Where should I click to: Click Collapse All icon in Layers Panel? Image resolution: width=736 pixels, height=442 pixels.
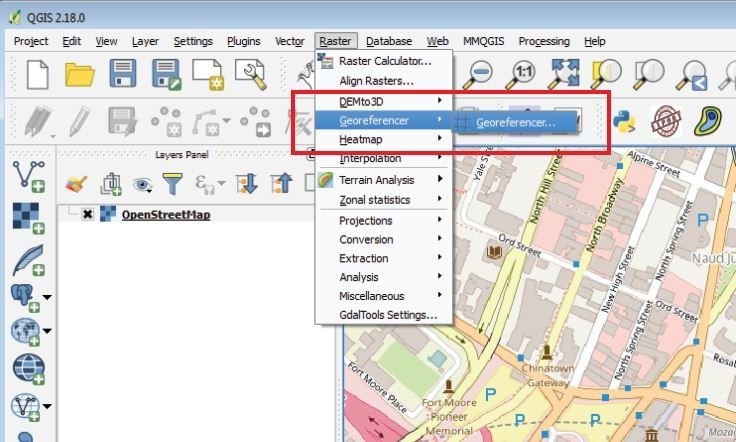pos(282,183)
